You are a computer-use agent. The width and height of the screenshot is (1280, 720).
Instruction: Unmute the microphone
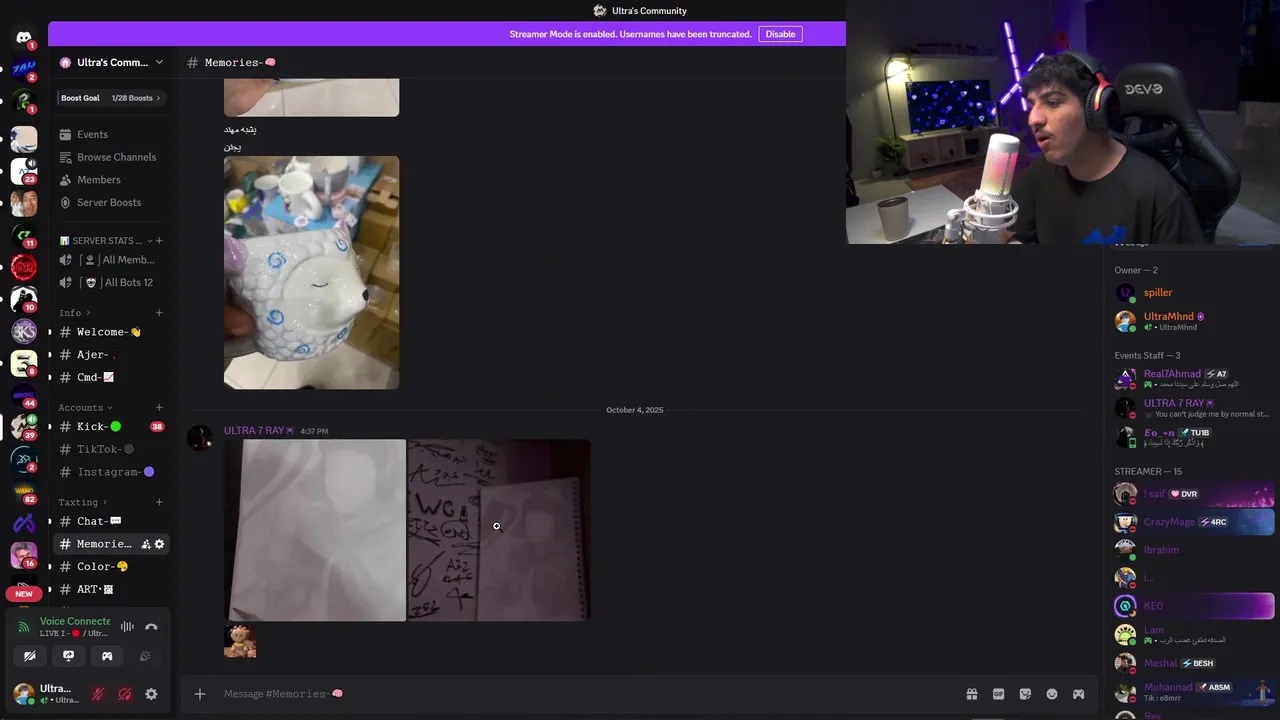98,694
